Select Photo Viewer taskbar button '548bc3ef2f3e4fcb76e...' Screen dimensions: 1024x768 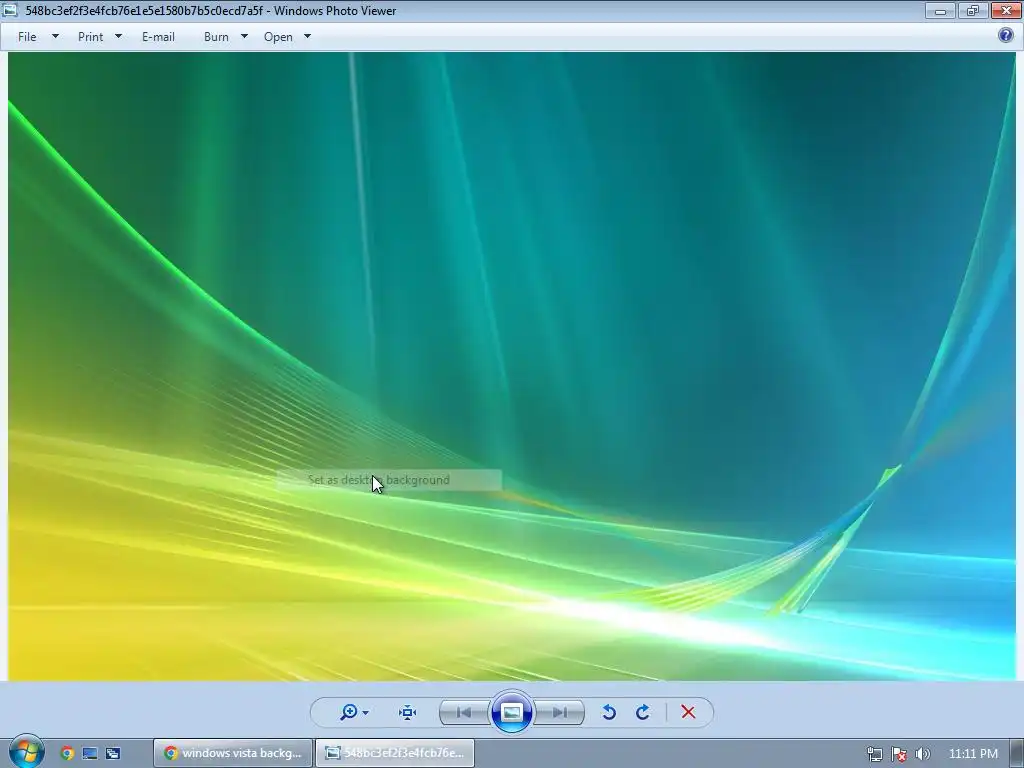(395, 753)
